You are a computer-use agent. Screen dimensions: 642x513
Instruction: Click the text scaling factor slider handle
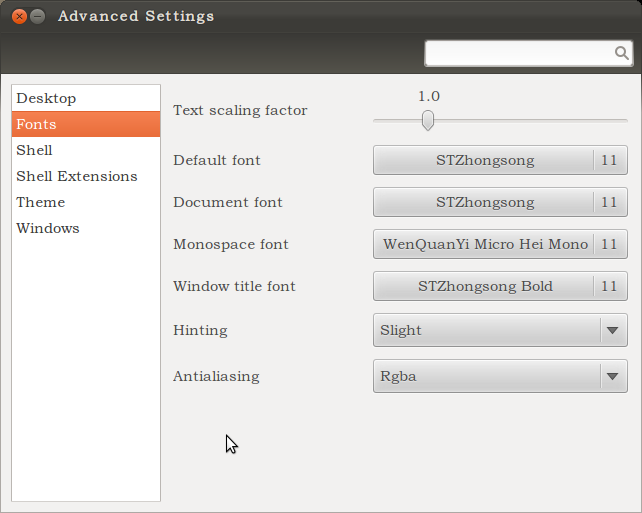[x=428, y=120]
